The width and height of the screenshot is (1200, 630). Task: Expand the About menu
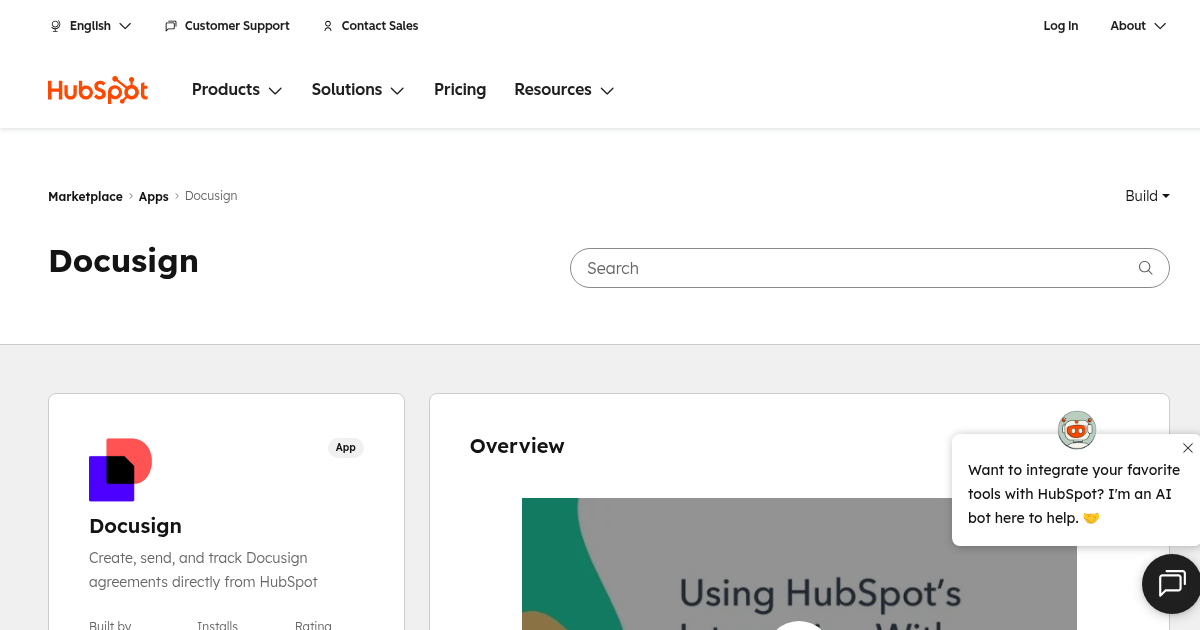coord(1138,26)
